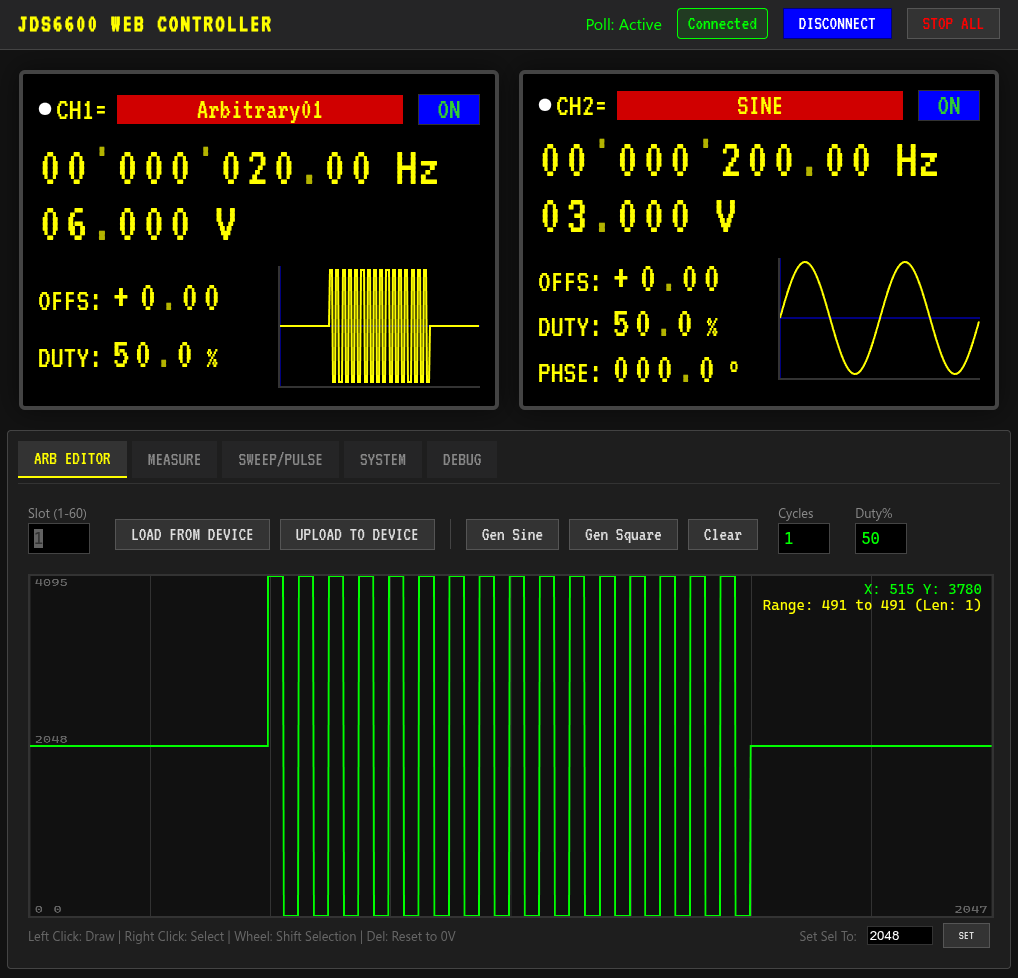Click the Connected status badge
1018x978 pixels.
coord(722,24)
